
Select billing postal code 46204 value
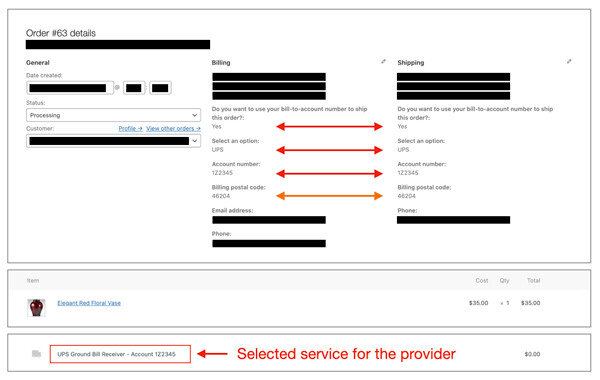point(221,196)
